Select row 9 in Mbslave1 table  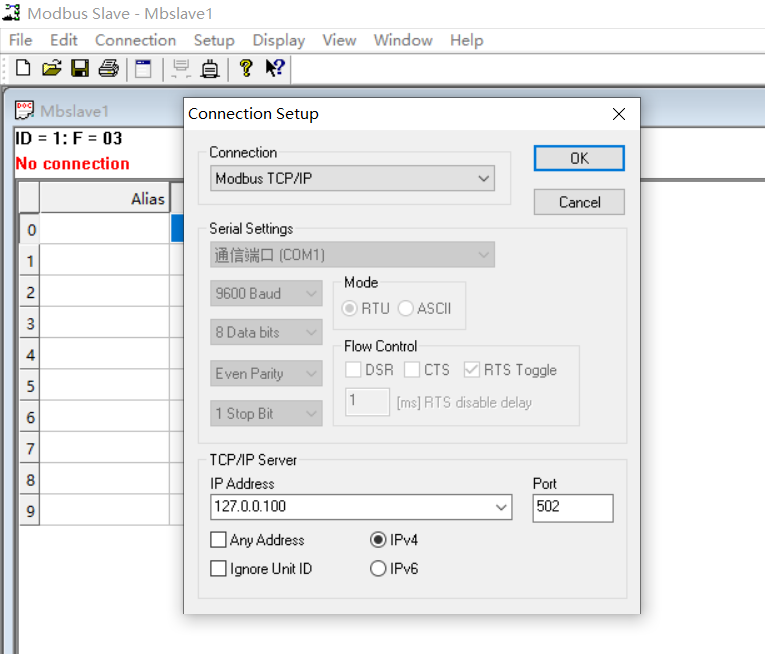pos(30,511)
